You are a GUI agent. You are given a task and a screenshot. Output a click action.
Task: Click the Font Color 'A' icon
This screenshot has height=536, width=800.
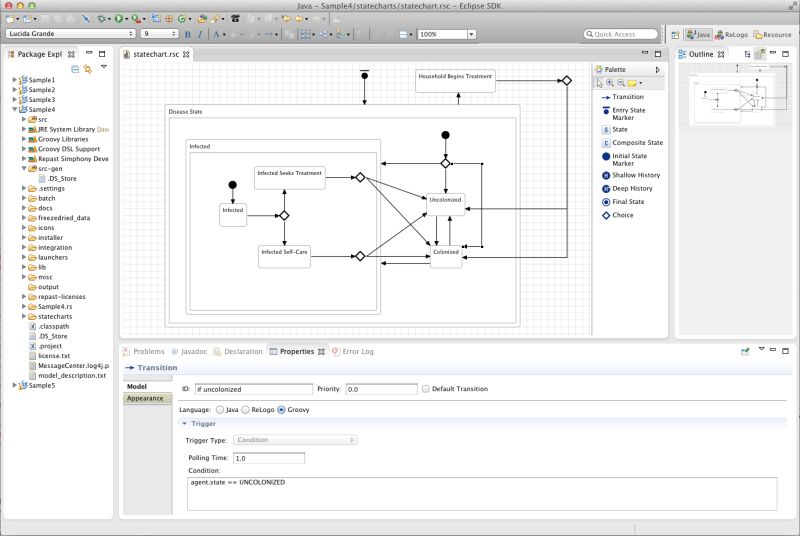point(216,34)
